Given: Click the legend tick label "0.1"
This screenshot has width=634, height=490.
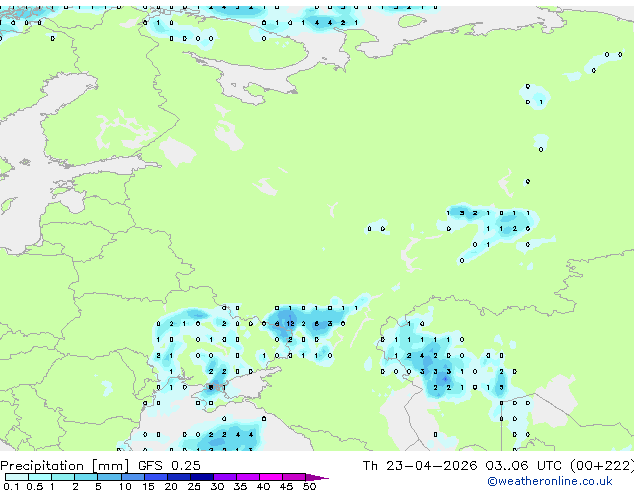Looking at the screenshot, I should [11, 486].
